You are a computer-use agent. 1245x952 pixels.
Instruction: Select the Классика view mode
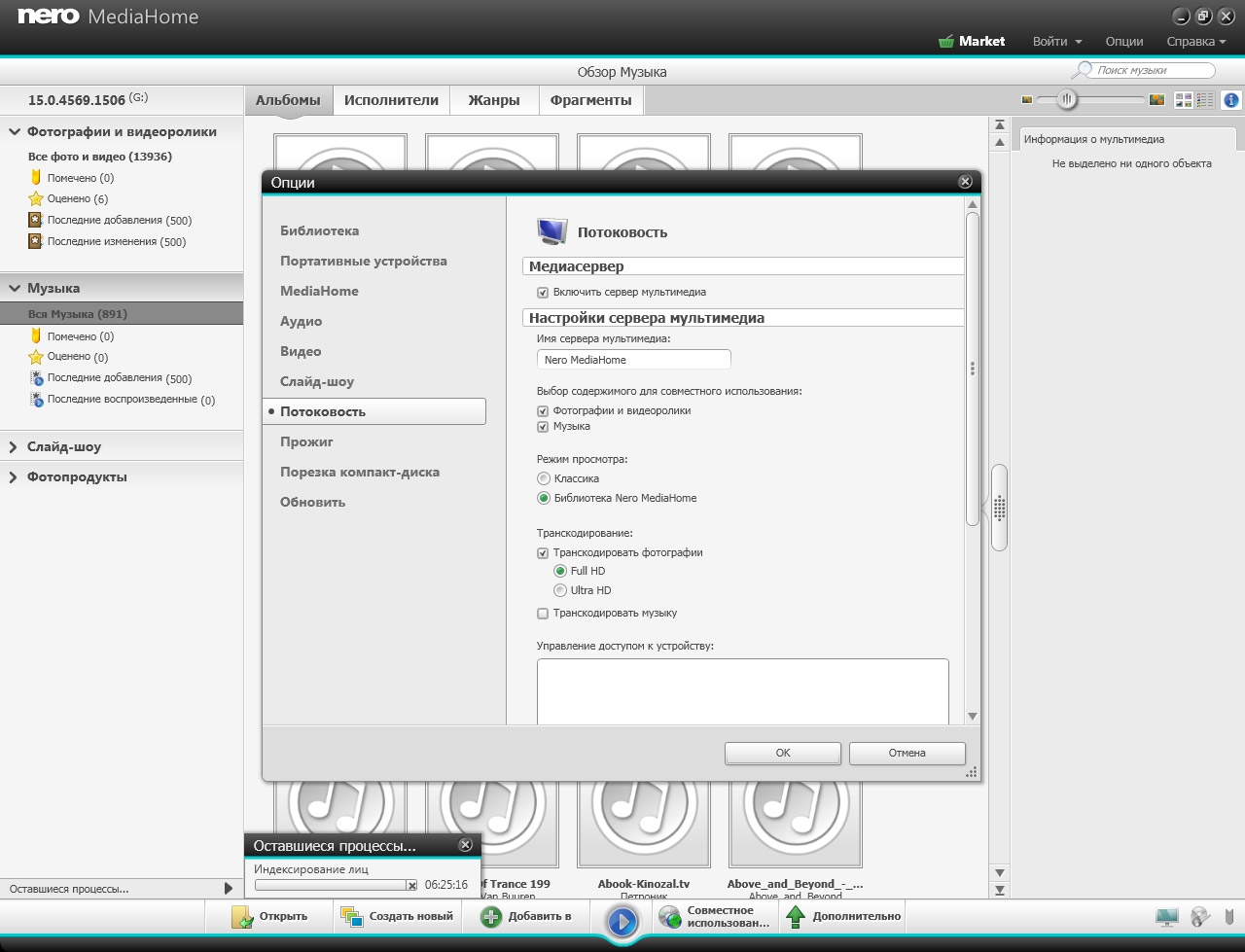coord(544,478)
